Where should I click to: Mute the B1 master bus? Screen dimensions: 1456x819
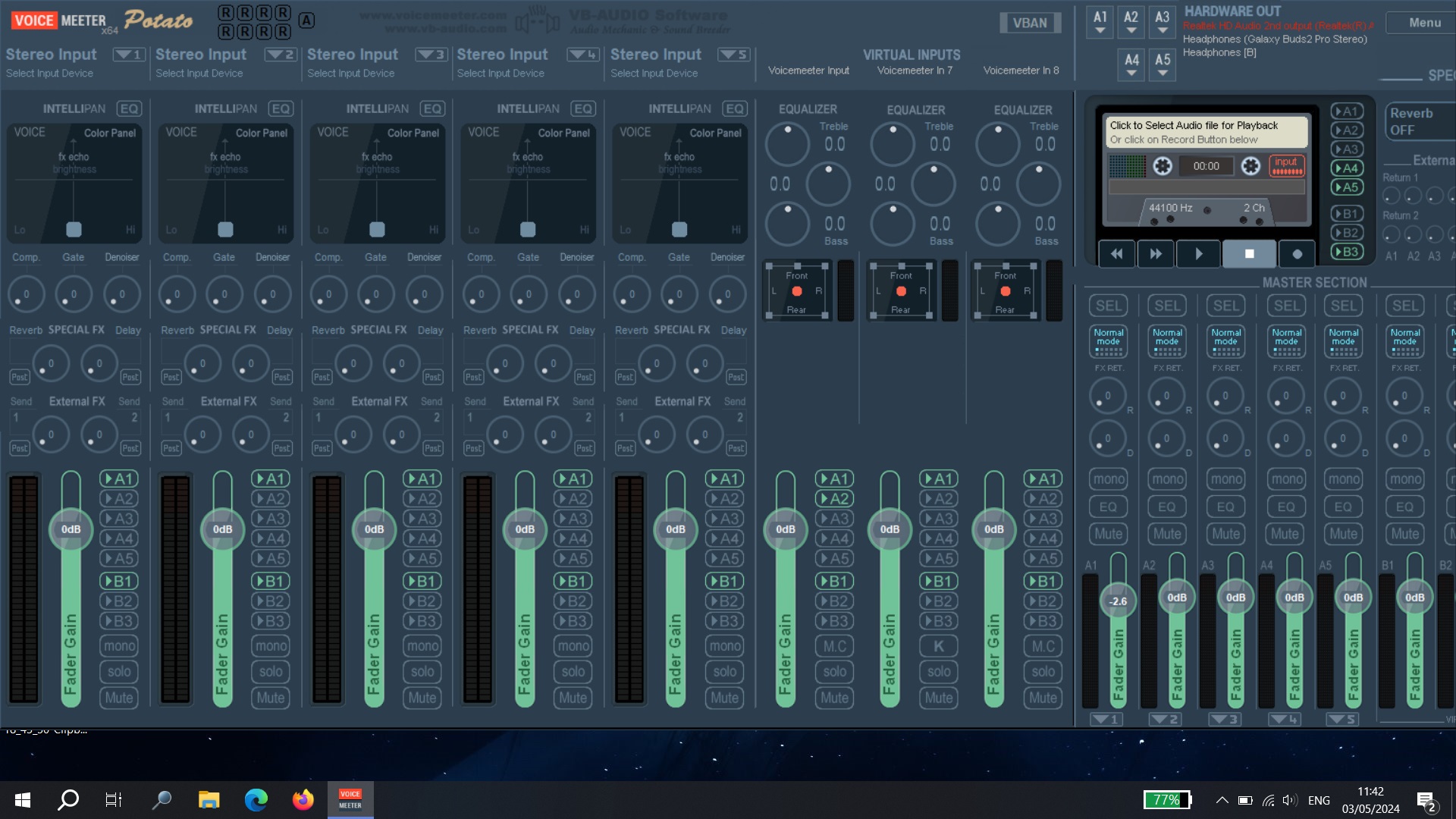(x=1404, y=534)
